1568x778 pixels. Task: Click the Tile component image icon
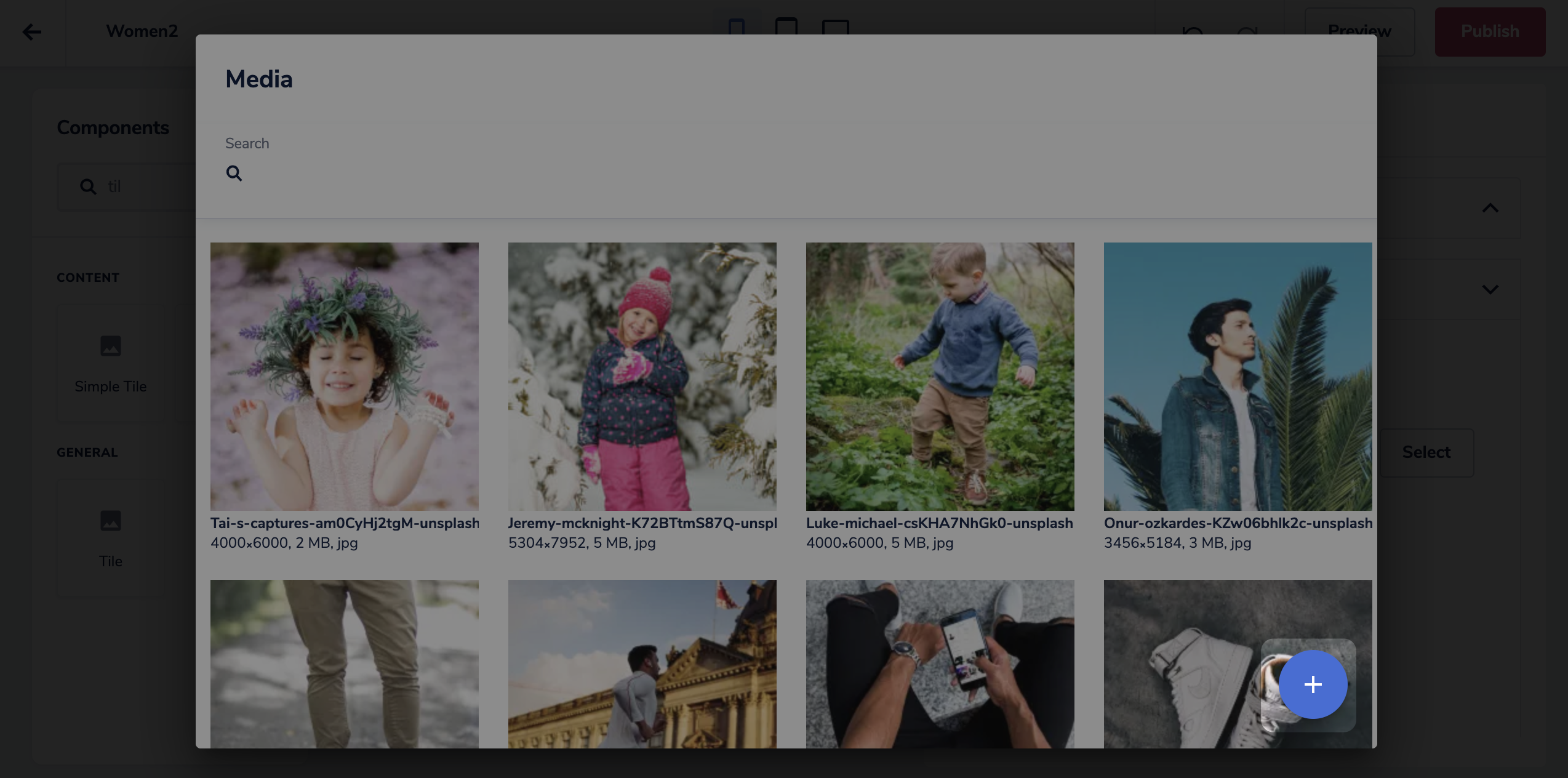(x=111, y=521)
